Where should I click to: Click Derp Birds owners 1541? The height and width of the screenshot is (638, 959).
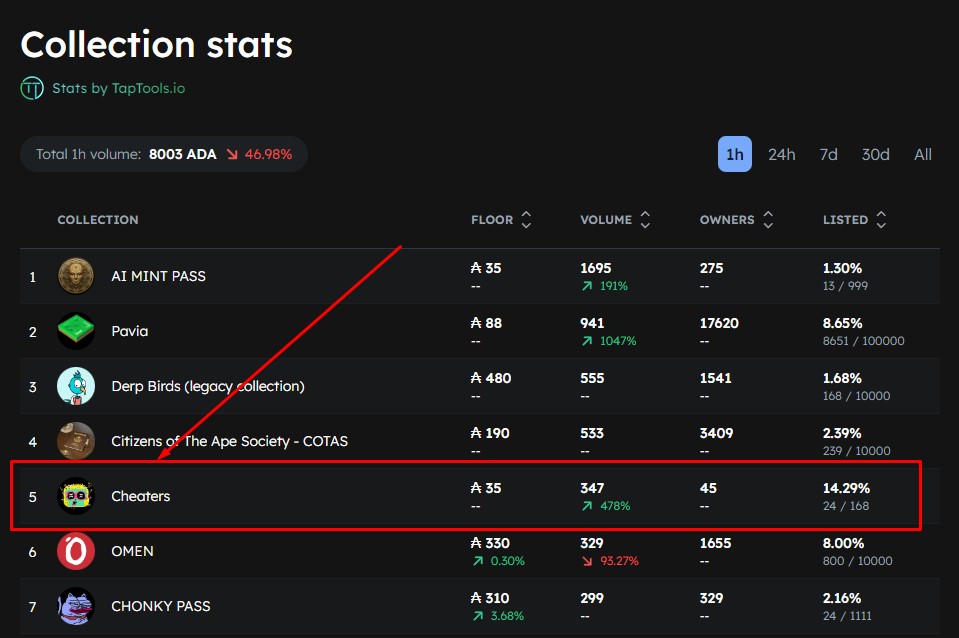click(x=716, y=378)
